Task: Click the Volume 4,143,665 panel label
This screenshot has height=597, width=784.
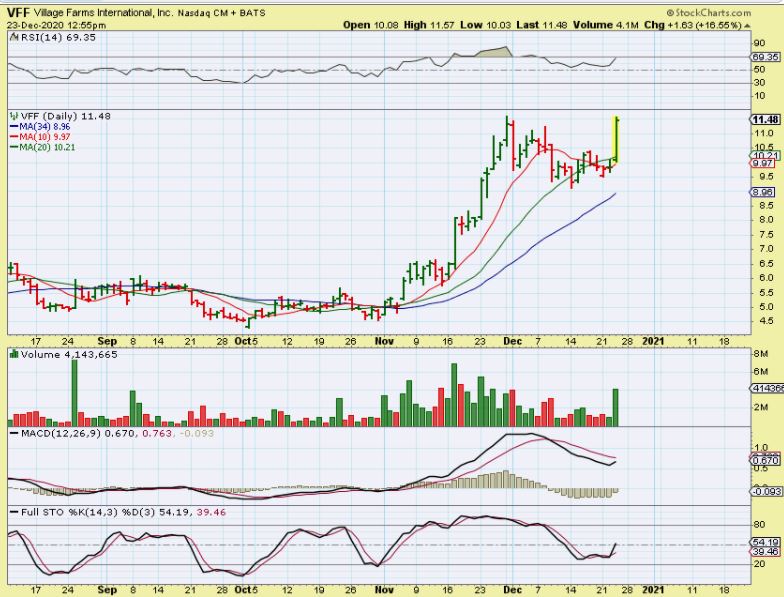Action: coord(69,354)
